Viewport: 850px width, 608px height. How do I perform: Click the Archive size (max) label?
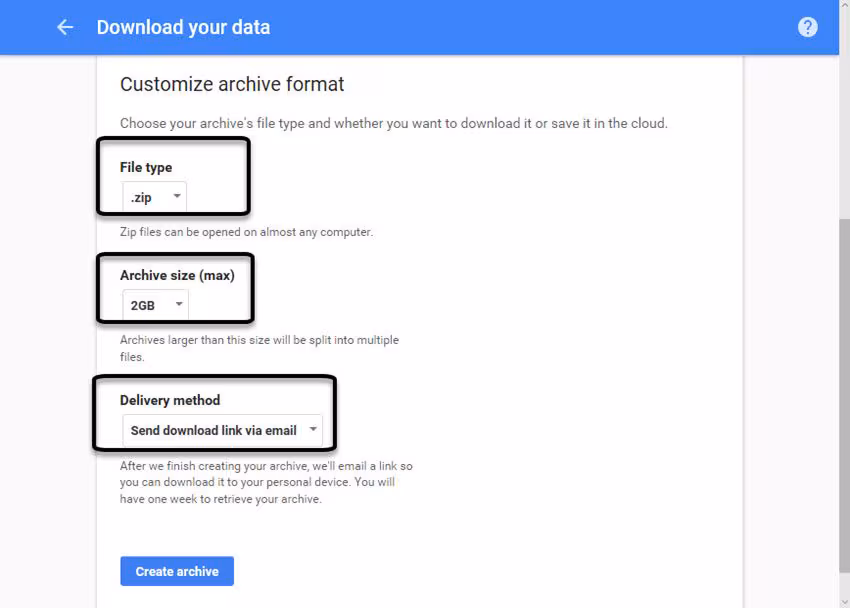pyautogui.click(x=177, y=275)
